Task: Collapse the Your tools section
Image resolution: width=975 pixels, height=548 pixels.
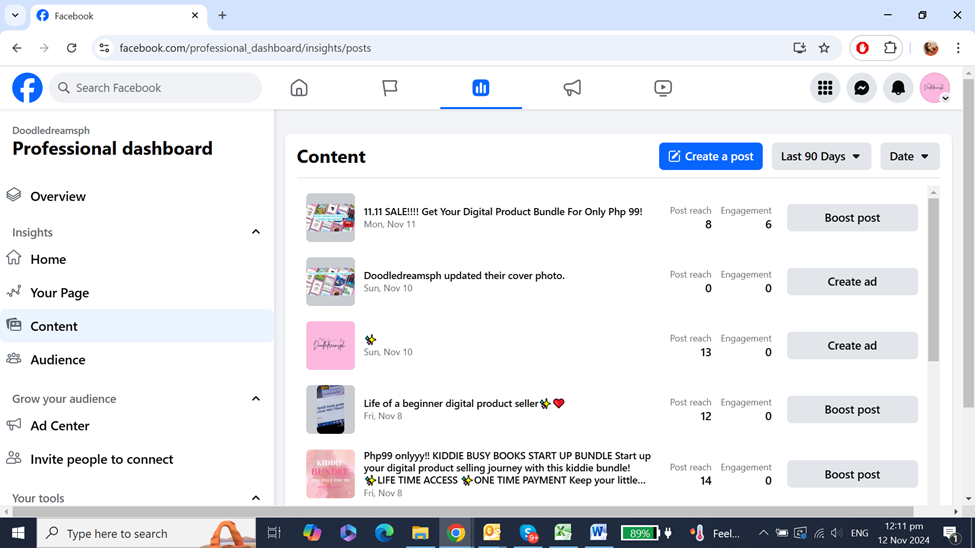Action: click(256, 498)
